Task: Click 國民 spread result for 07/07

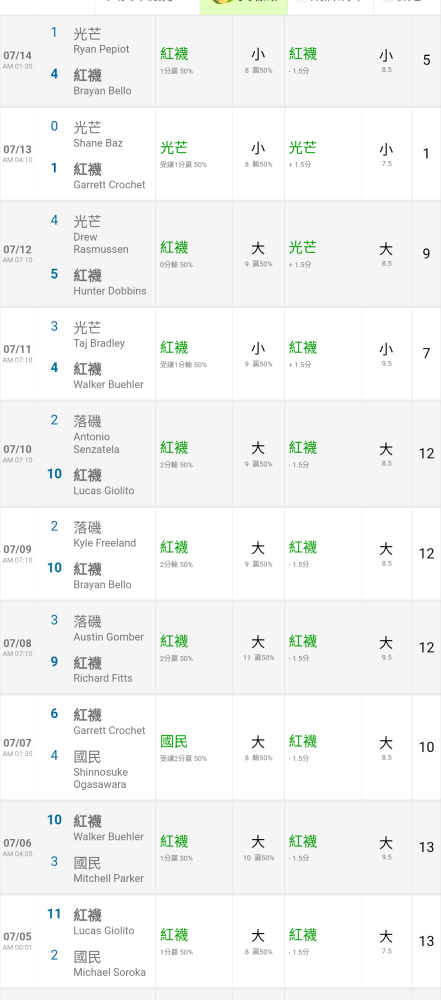Action: click(174, 742)
